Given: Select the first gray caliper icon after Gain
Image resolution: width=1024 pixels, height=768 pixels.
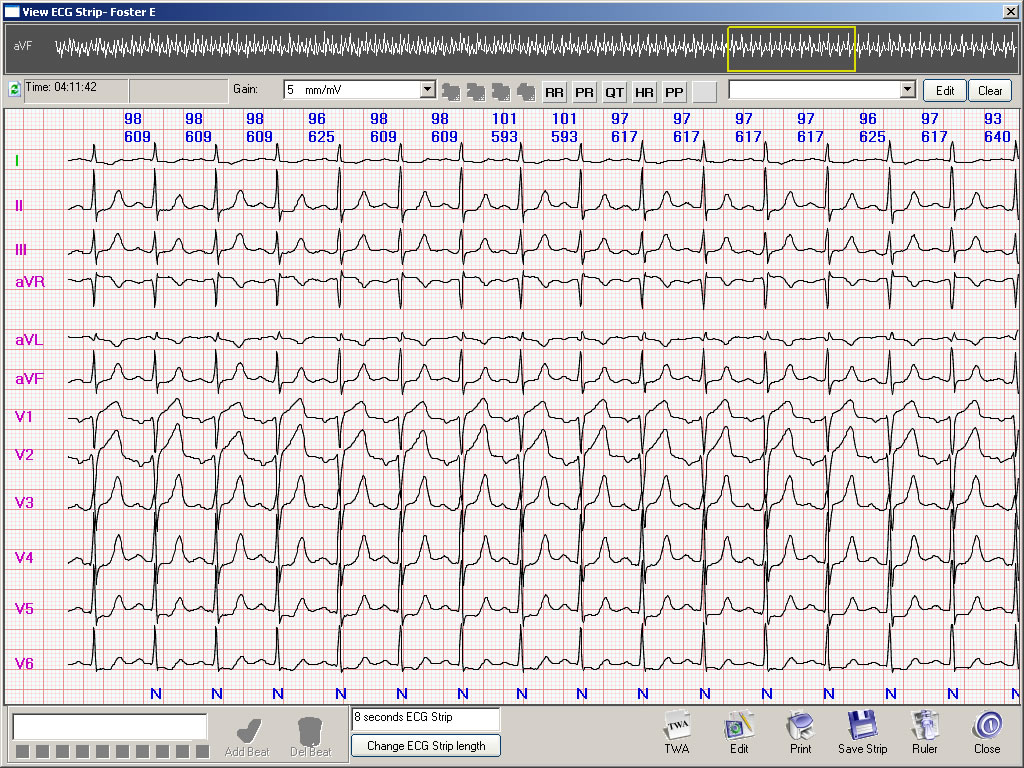Looking at the screenshot, I should tap(452, 91).
